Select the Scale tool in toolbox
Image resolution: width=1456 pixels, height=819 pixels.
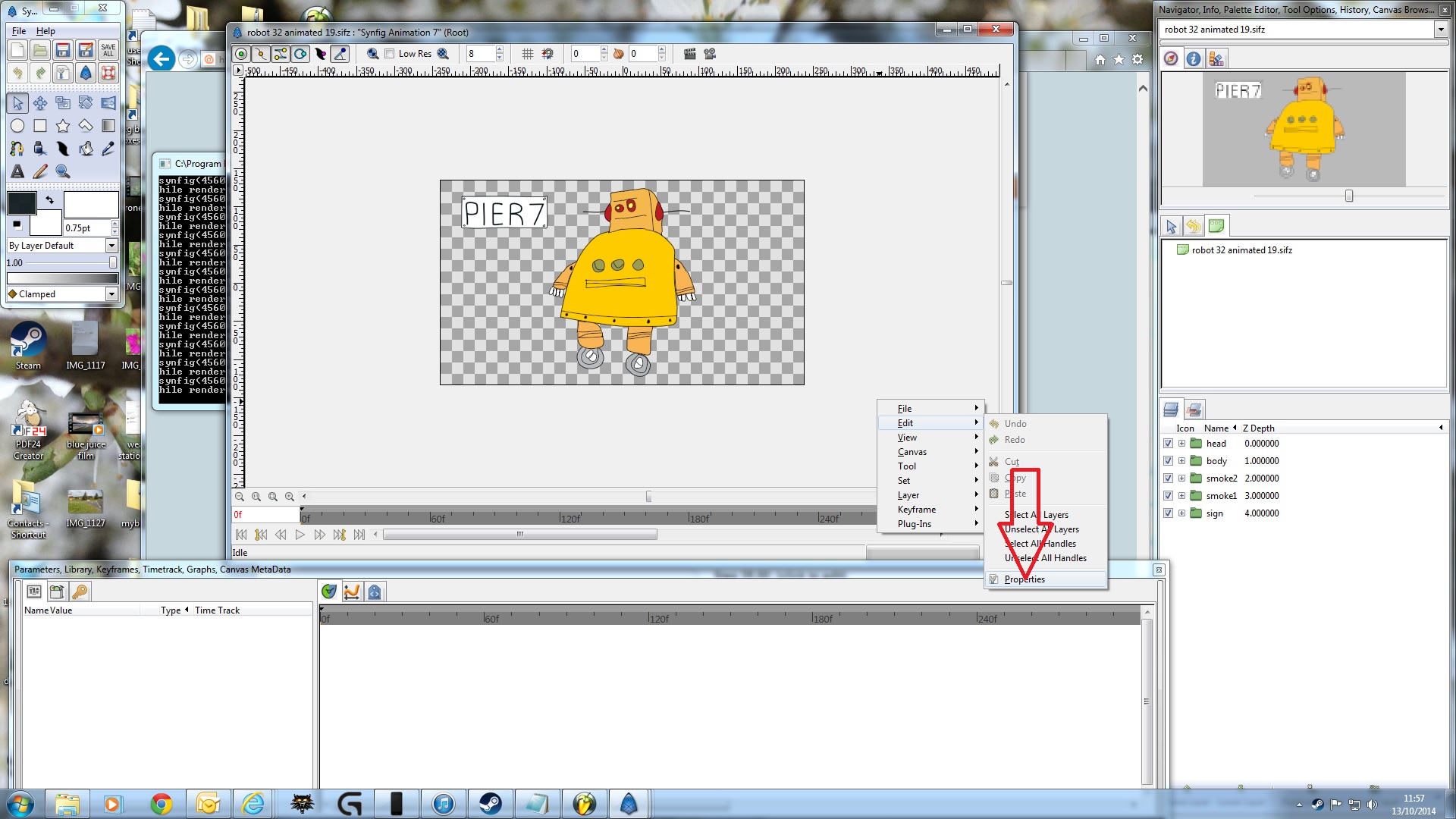click(63, 103)
